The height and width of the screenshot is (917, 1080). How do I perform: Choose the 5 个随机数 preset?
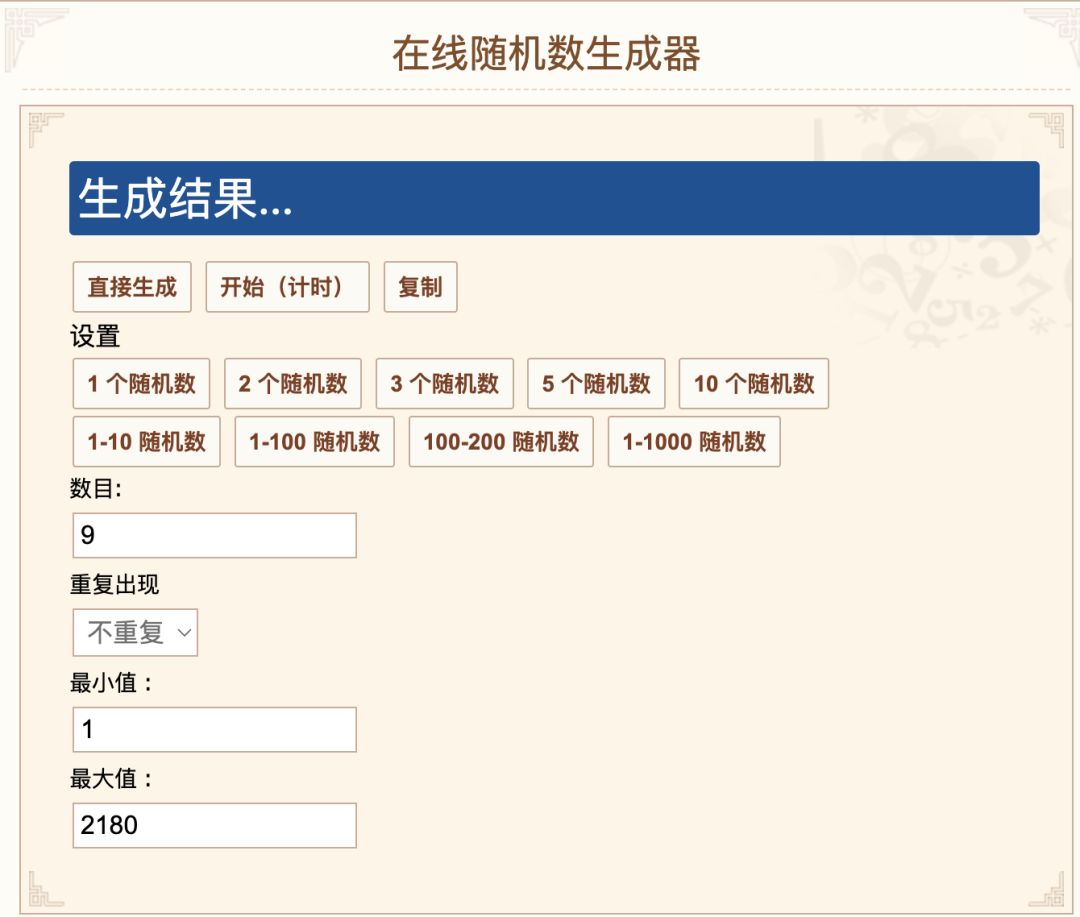[x=596, y=383]
